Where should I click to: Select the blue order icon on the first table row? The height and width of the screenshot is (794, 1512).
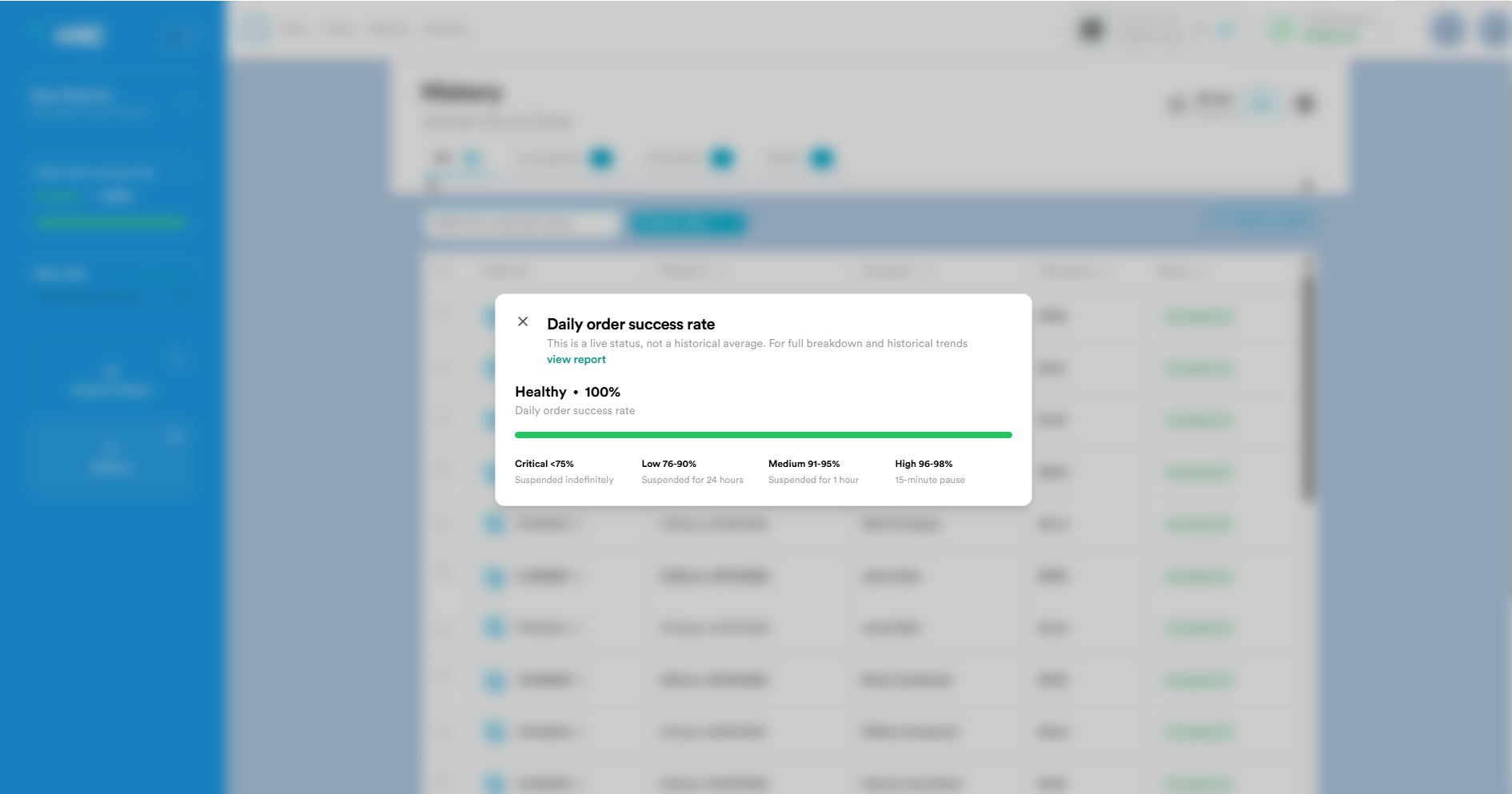(x=493, y=317)
